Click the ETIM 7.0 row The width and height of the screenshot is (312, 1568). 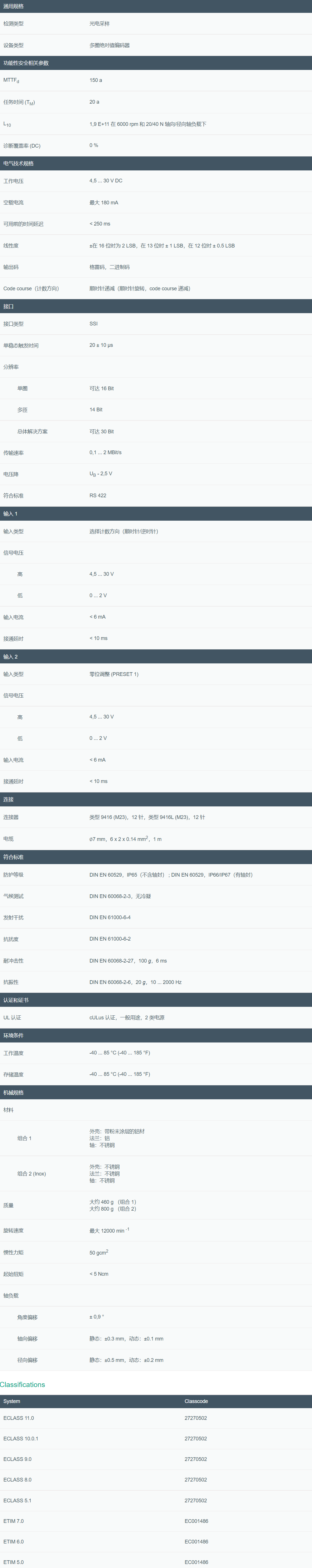[156, 1521]
